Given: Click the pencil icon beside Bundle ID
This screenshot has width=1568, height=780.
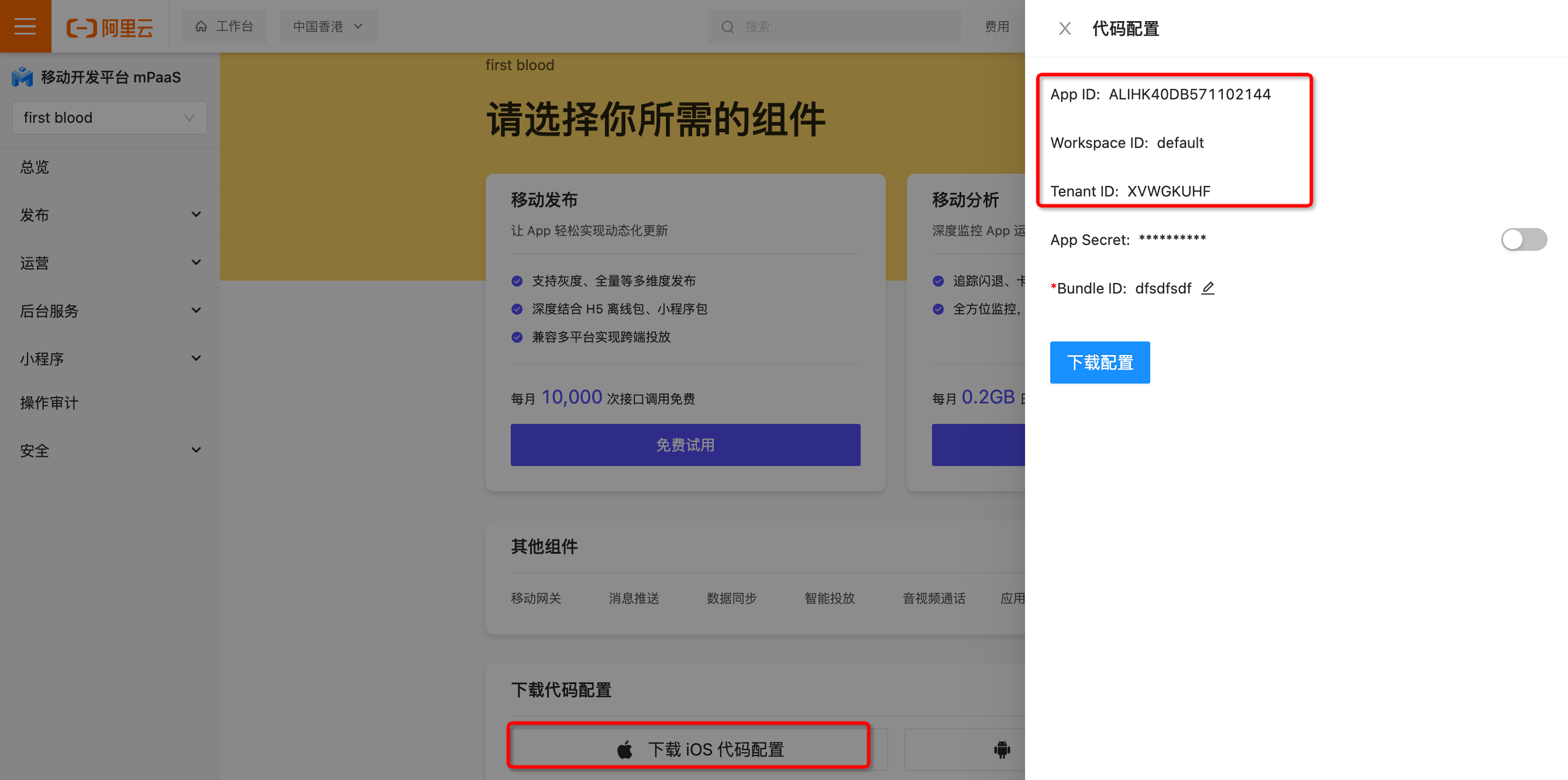Looking at the screenshot, I should point(1208,288).
